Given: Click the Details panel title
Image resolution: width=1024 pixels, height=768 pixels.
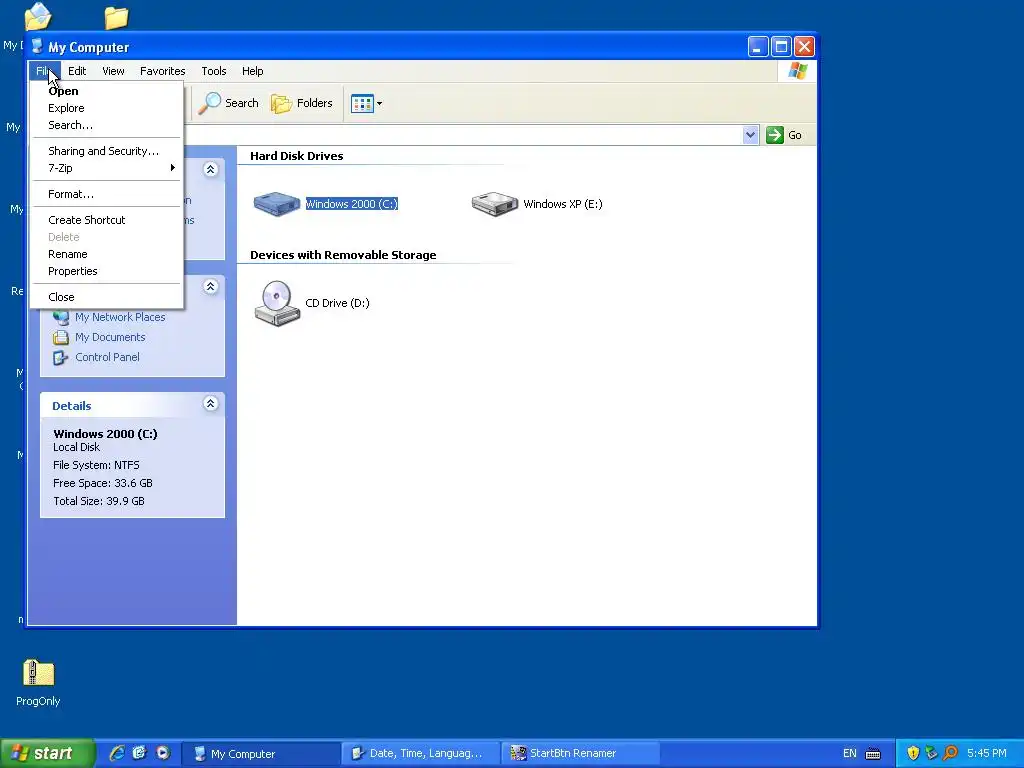Looking at the screenshot, I should tap(72, 406).
